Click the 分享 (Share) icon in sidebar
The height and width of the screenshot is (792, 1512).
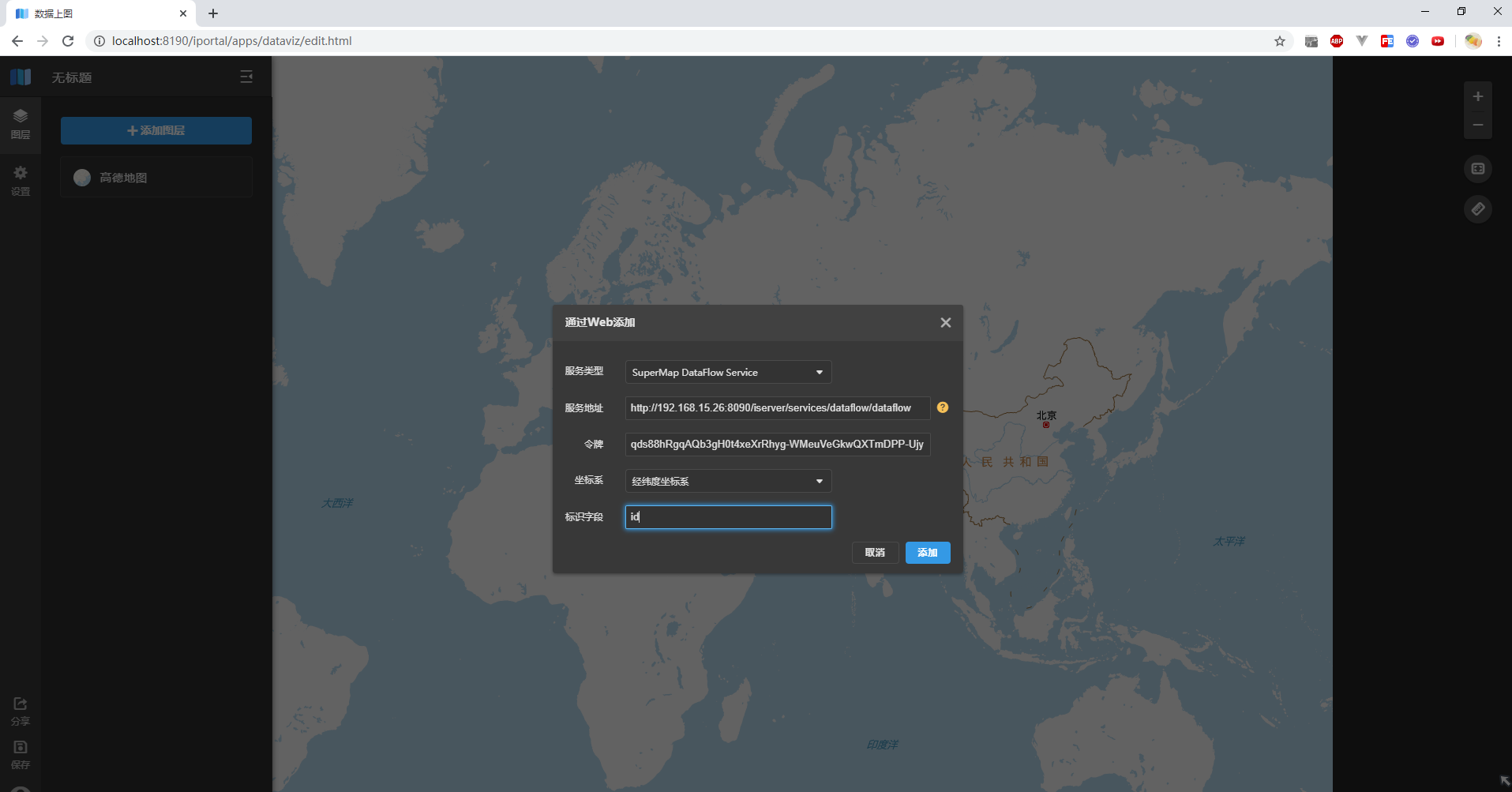coord(20,710)
